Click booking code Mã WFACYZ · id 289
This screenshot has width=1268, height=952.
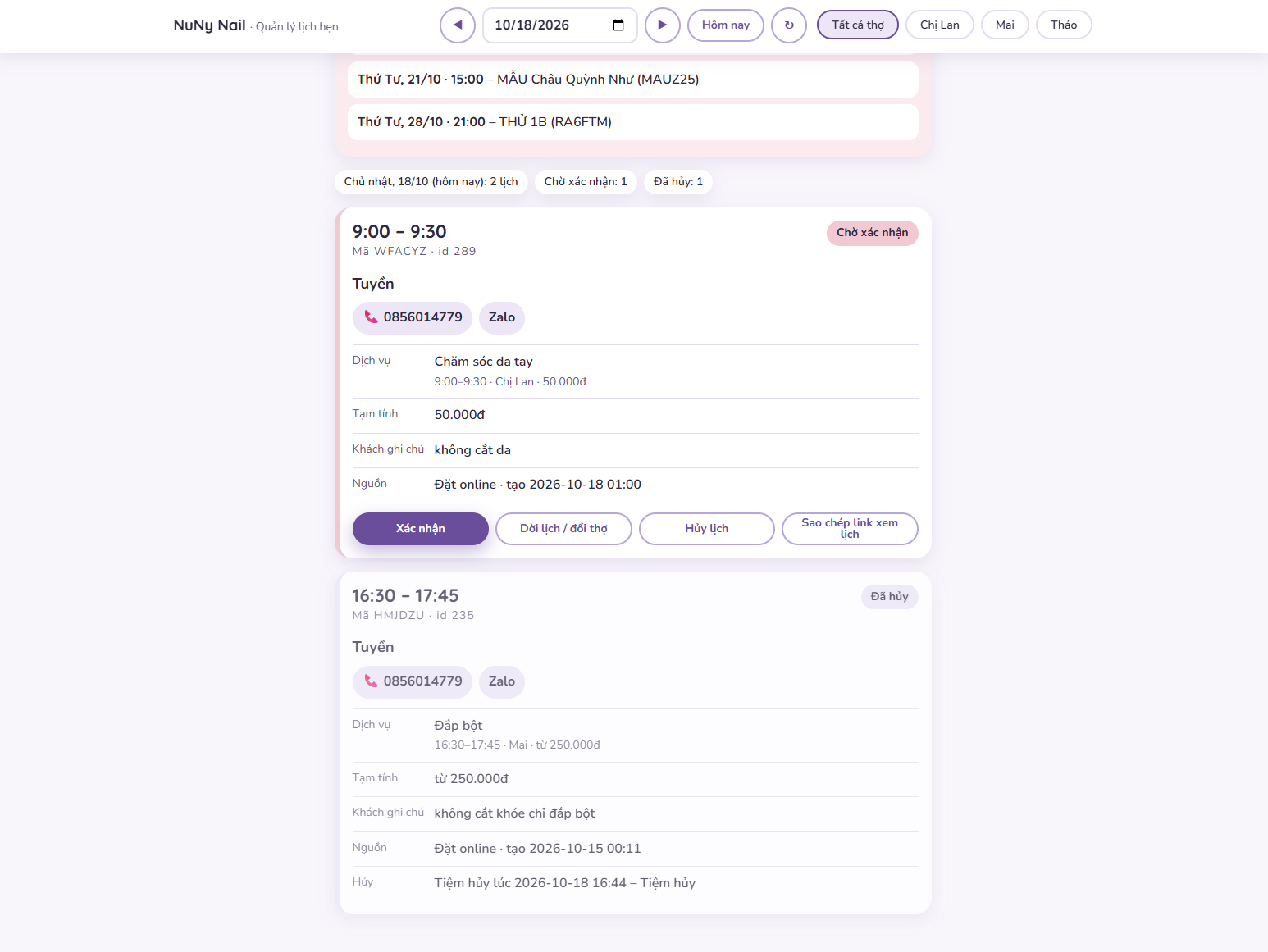[414, 252]
